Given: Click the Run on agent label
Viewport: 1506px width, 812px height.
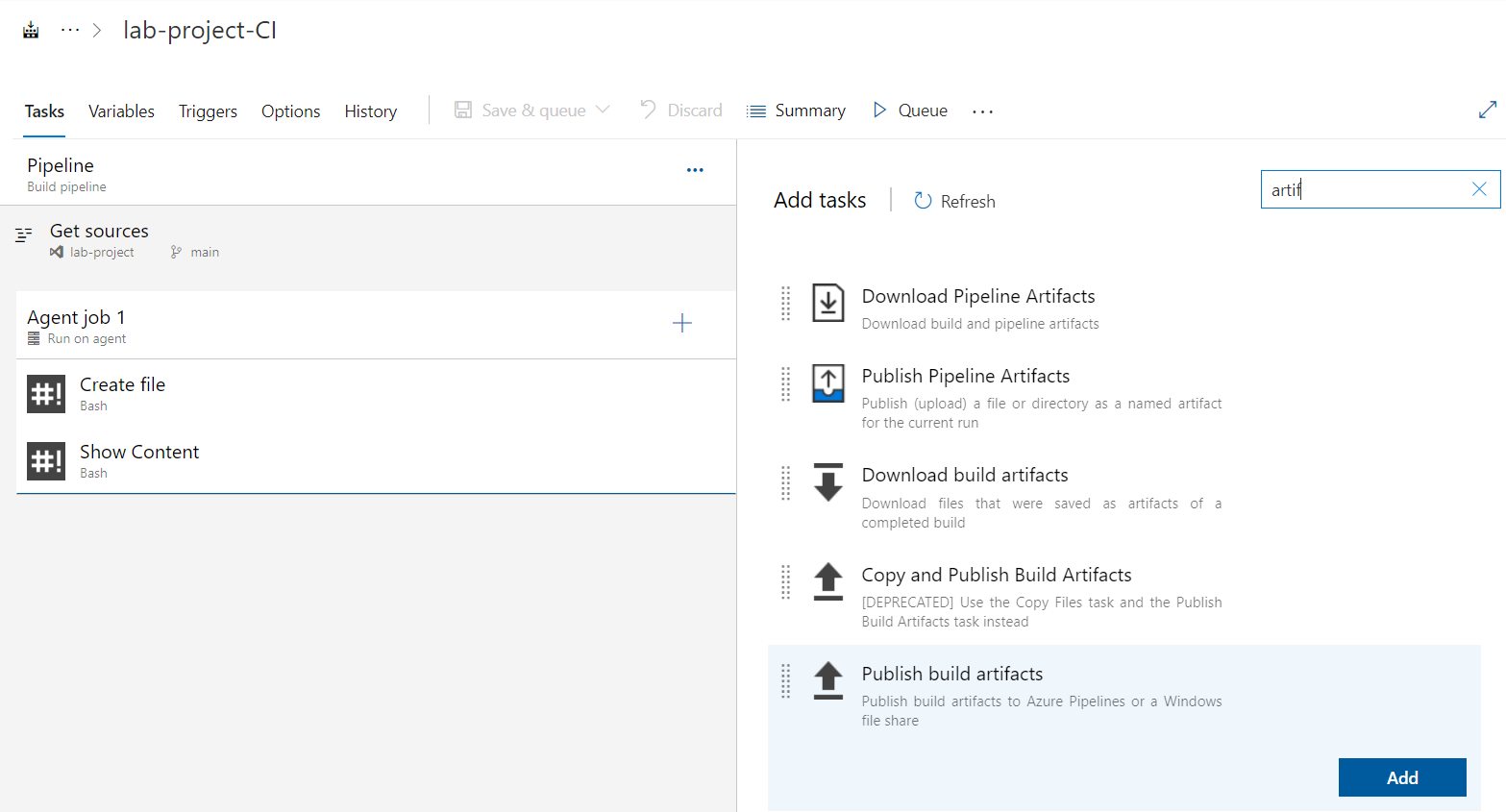Looking at the screenshot, I should (86, 338).
